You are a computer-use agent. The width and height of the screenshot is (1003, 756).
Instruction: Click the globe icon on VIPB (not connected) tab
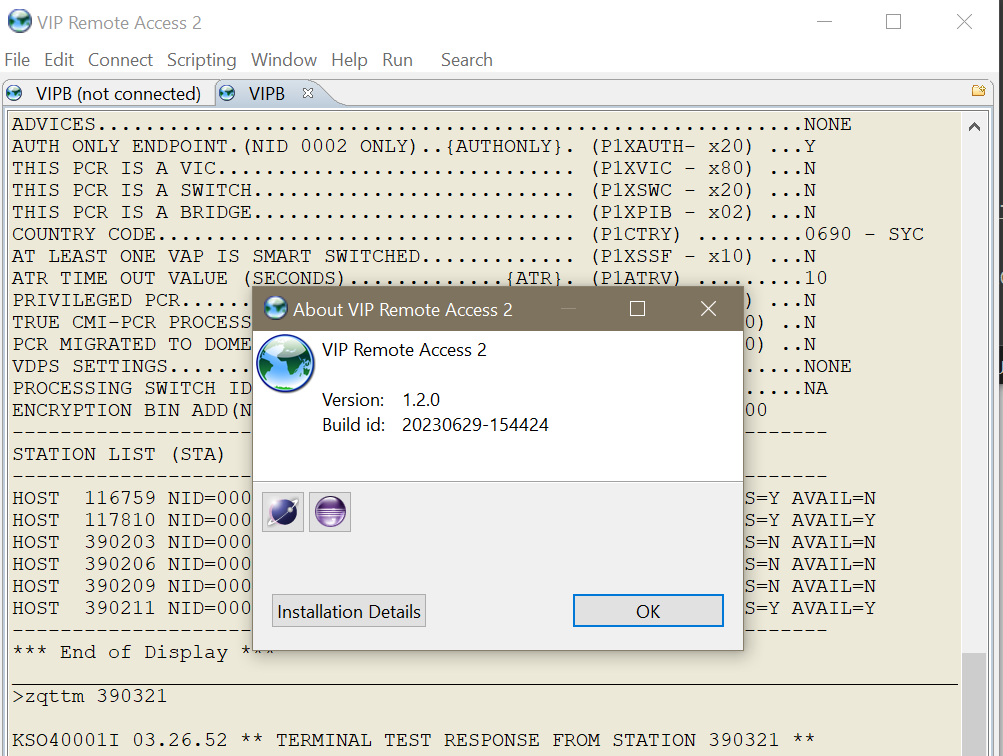coord(15,94)
